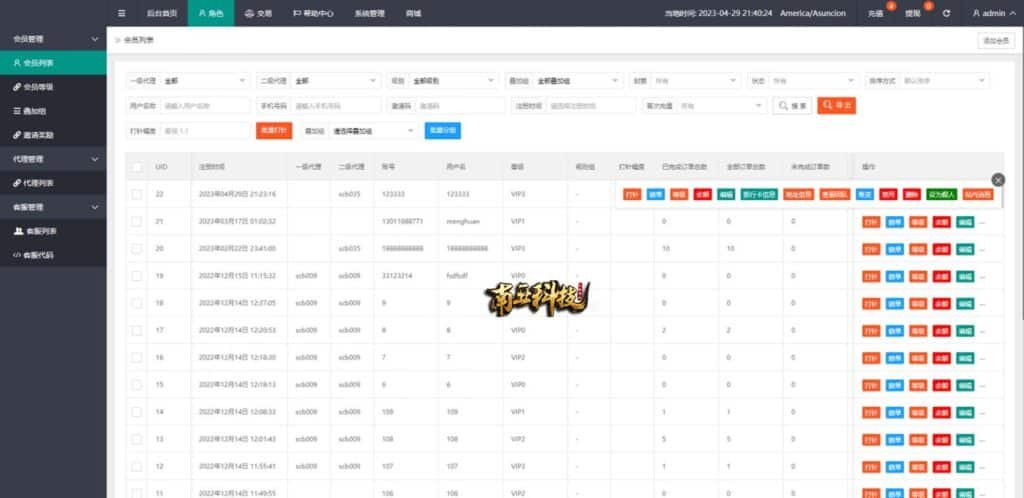Close the expanded row actions popup
The width and height of the screenshot is (1024, 498).
(997, 179)
